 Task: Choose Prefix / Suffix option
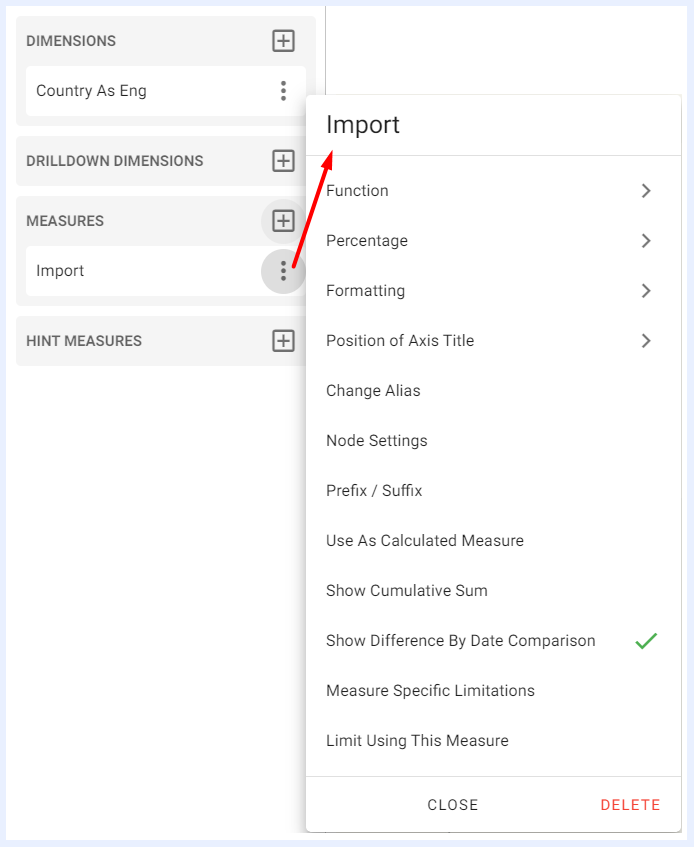click(493, 490)
